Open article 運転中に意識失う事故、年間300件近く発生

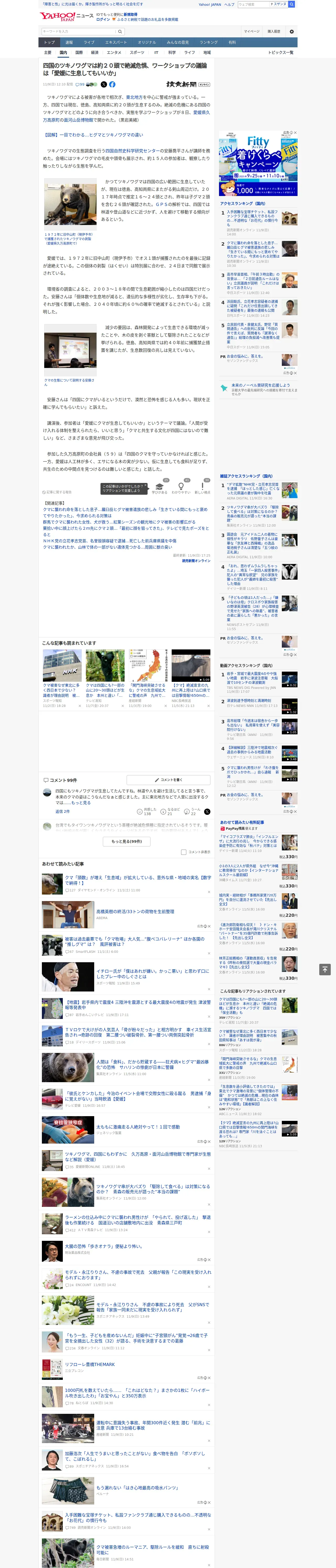click(x=153, y=1425)
